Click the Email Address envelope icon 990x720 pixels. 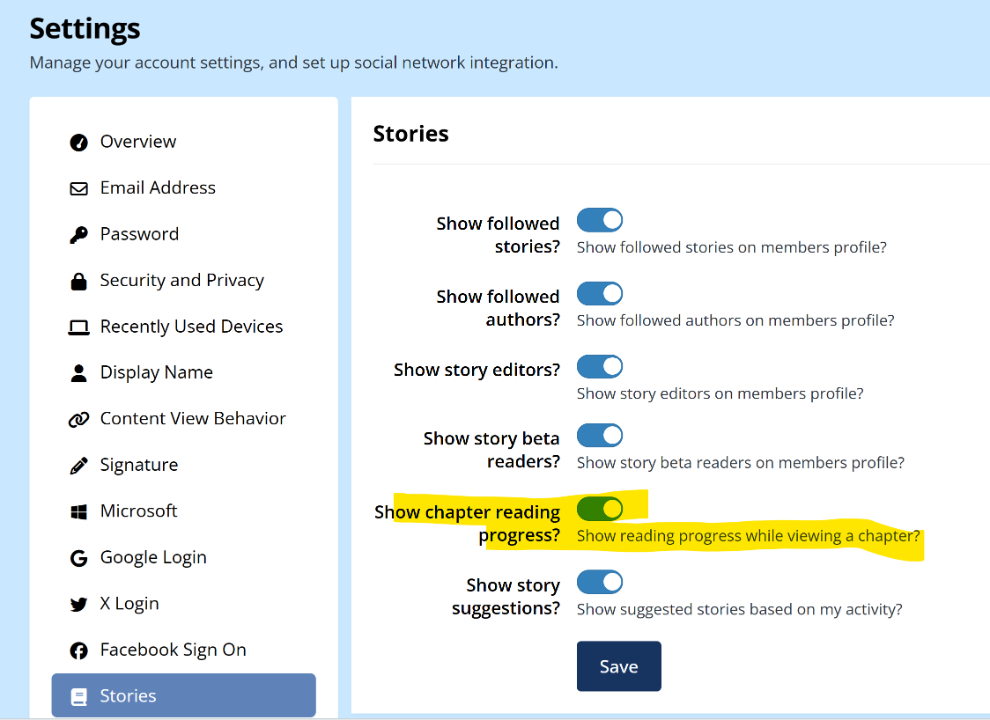(78, 188)
